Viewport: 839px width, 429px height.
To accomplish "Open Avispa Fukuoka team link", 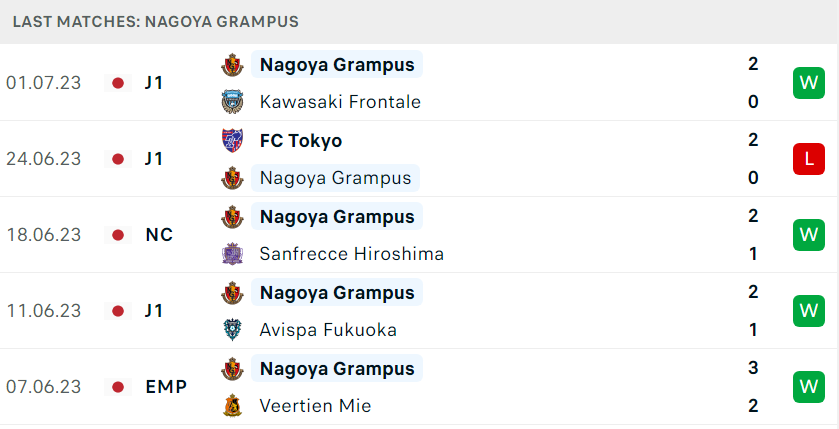I will pos(328,330).
